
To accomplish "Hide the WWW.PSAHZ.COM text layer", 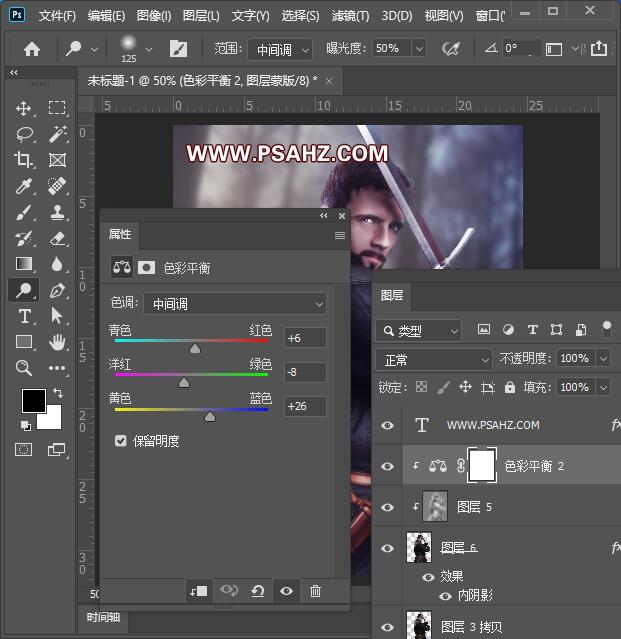I will click(387, 425).
